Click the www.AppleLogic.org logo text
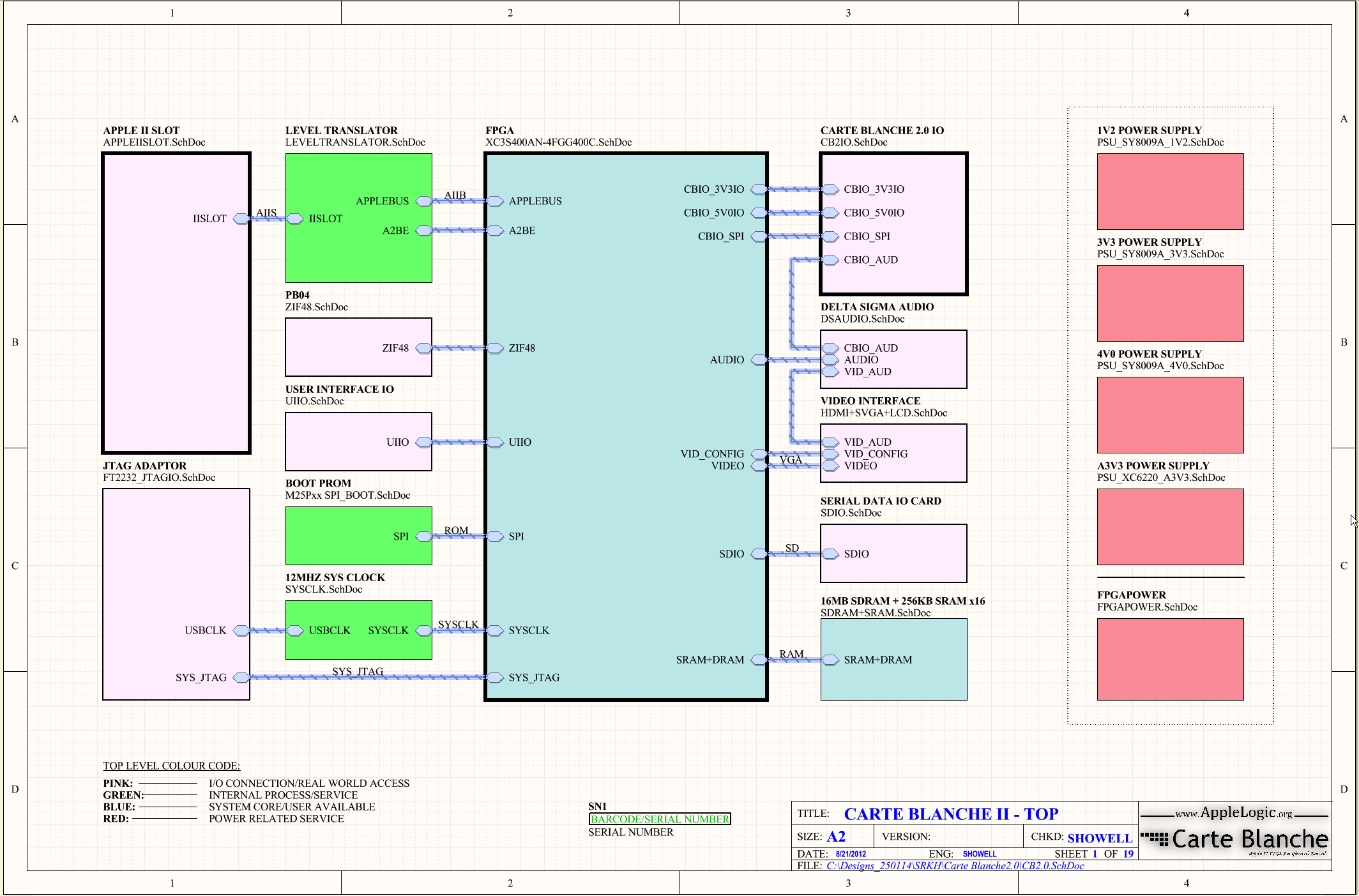Viewport: 1359px width, 896px height. coord(1234,812)
